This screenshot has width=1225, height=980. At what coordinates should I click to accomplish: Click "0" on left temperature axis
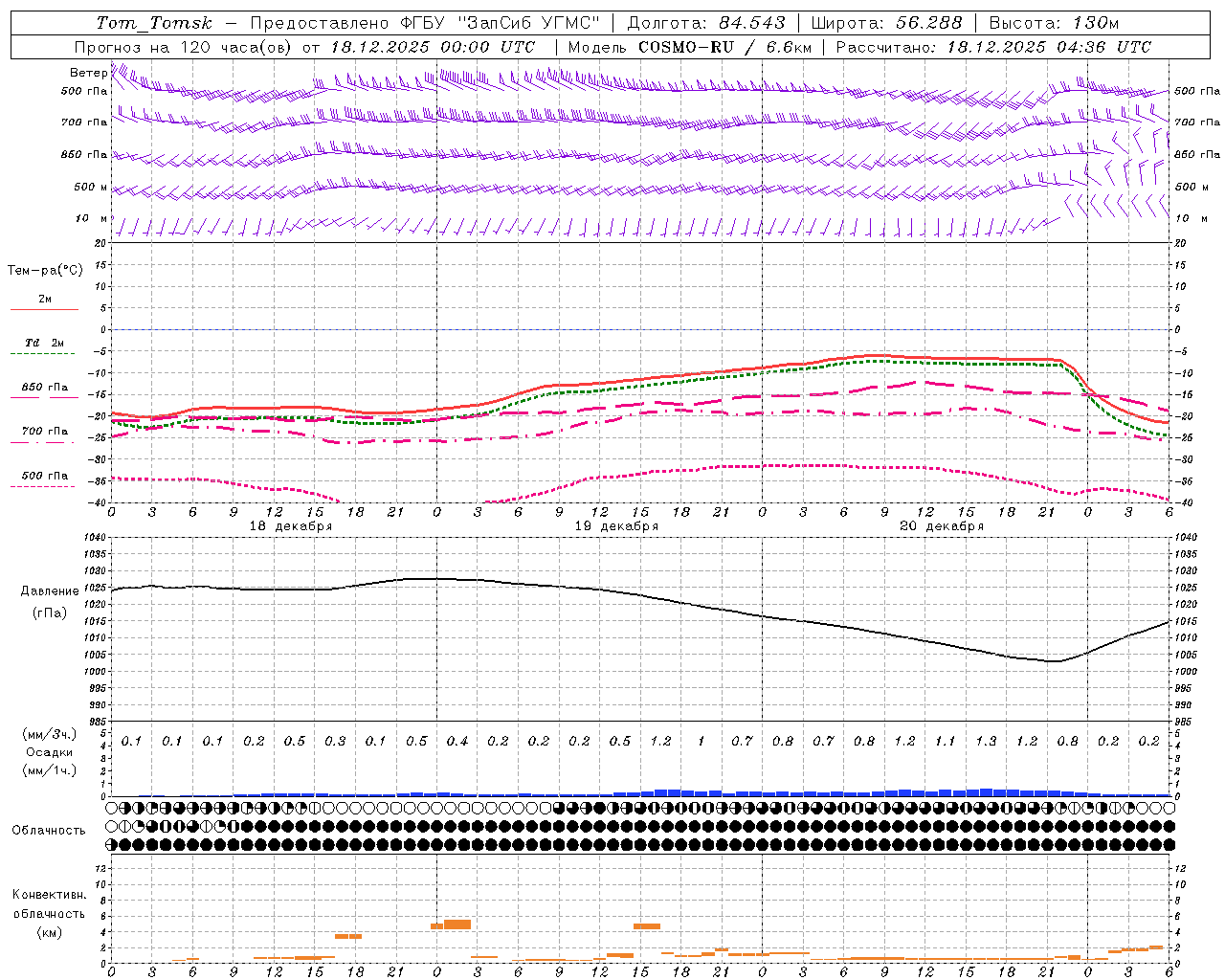tap(103, 330)
